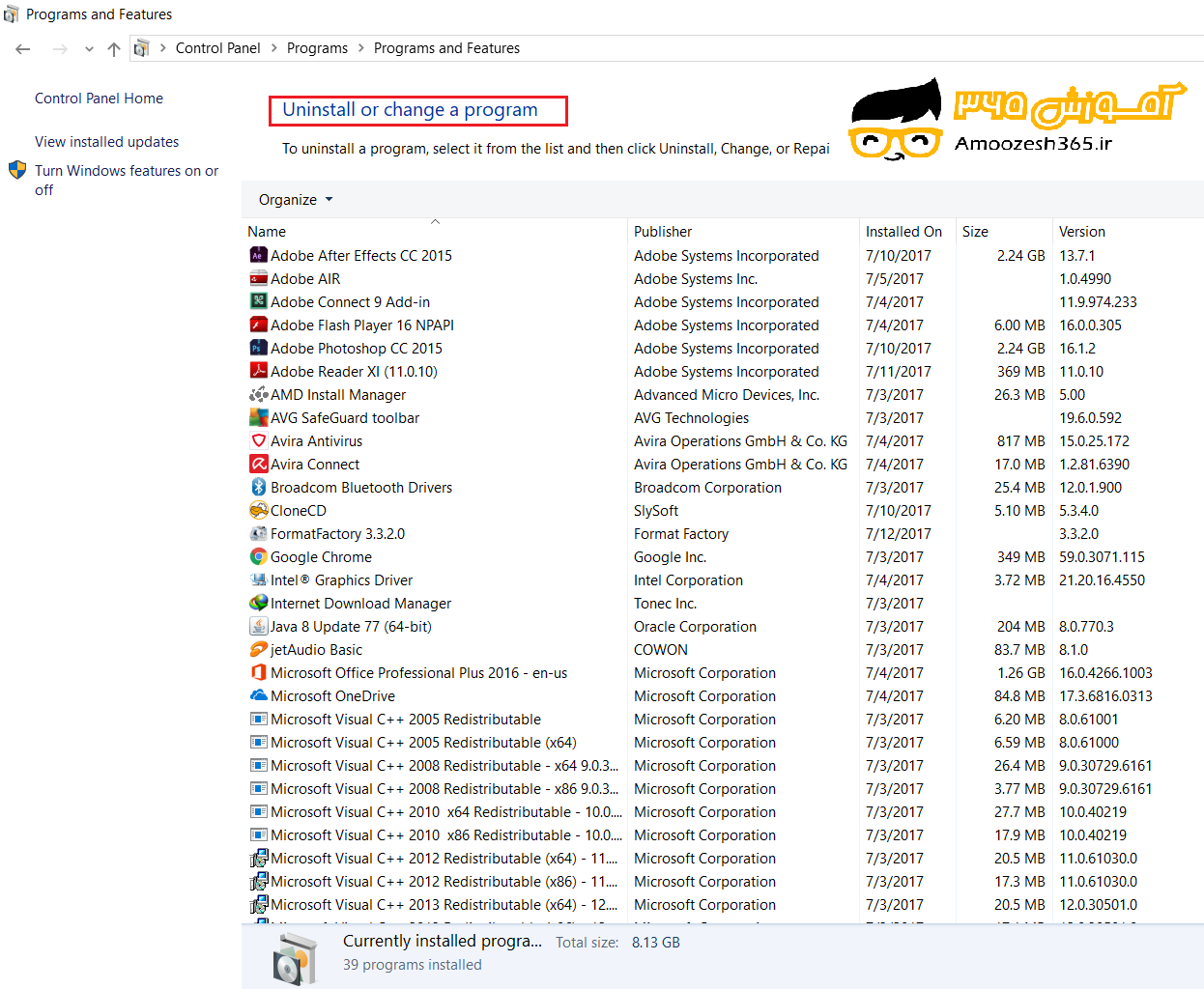Click the Control Panel icon in address bar
The width and height of the screenshot is (1204, 989).
pyautogui.click(x=141, y=47)
